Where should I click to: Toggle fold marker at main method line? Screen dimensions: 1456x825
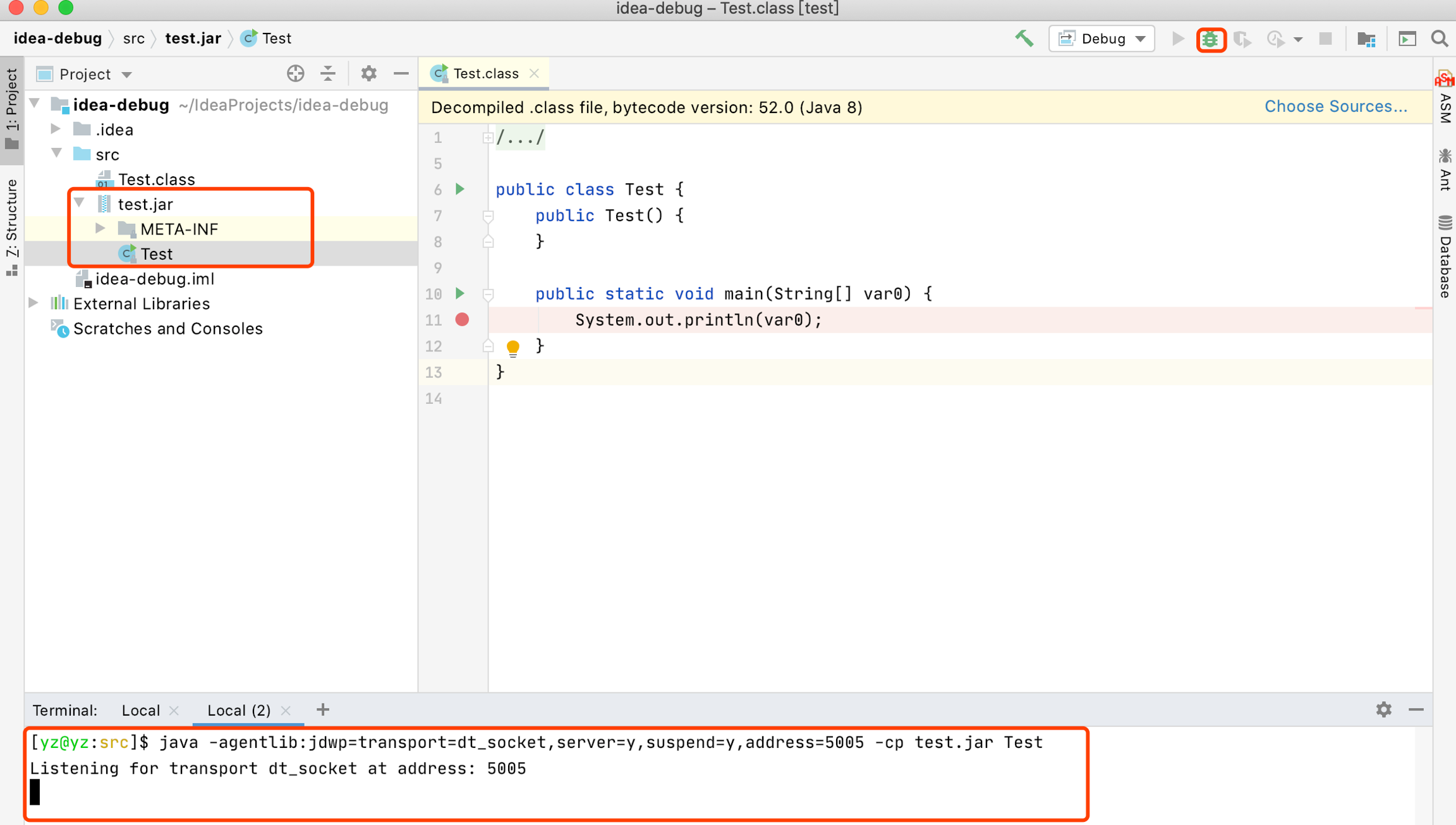pos(487,294)
